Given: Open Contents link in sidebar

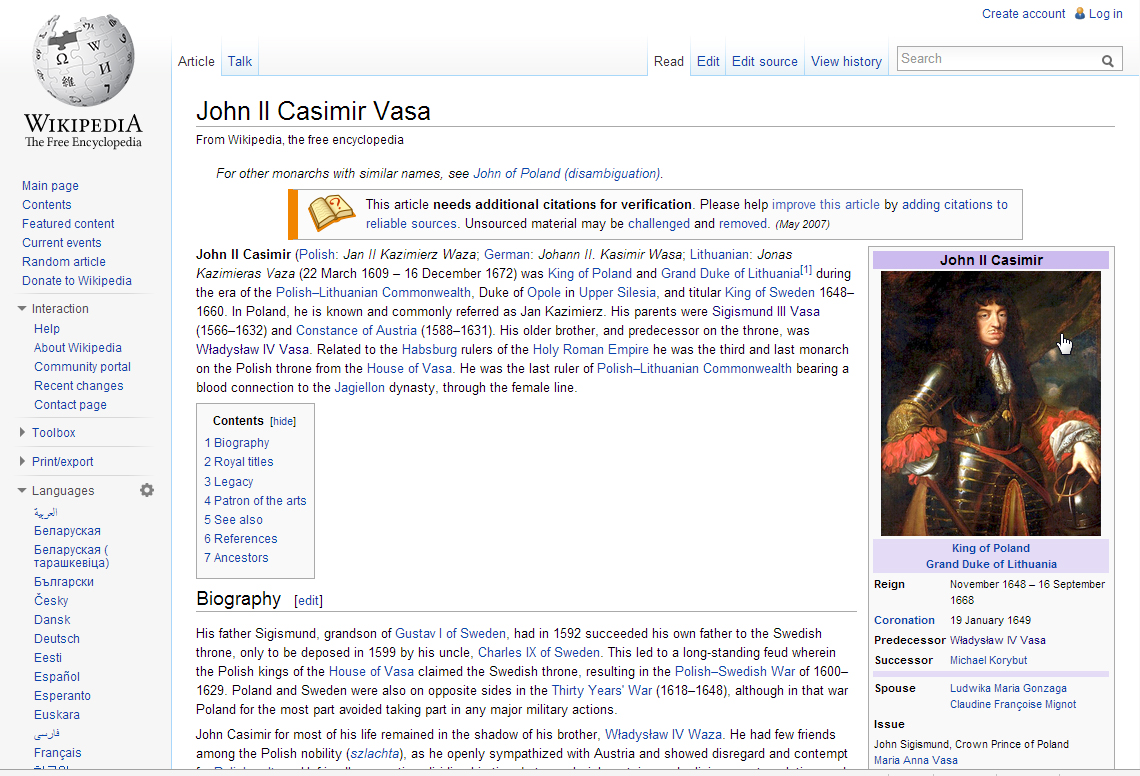Looking at the screenshot, I should [47, 205].
